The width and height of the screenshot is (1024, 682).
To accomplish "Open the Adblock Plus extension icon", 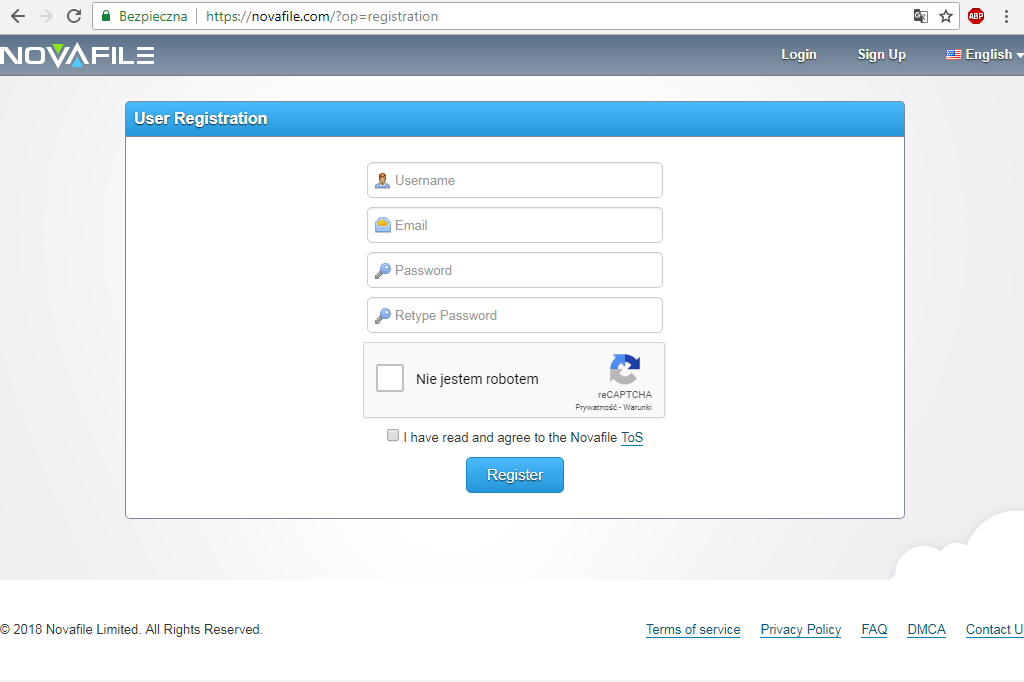I will click(976, 16).
